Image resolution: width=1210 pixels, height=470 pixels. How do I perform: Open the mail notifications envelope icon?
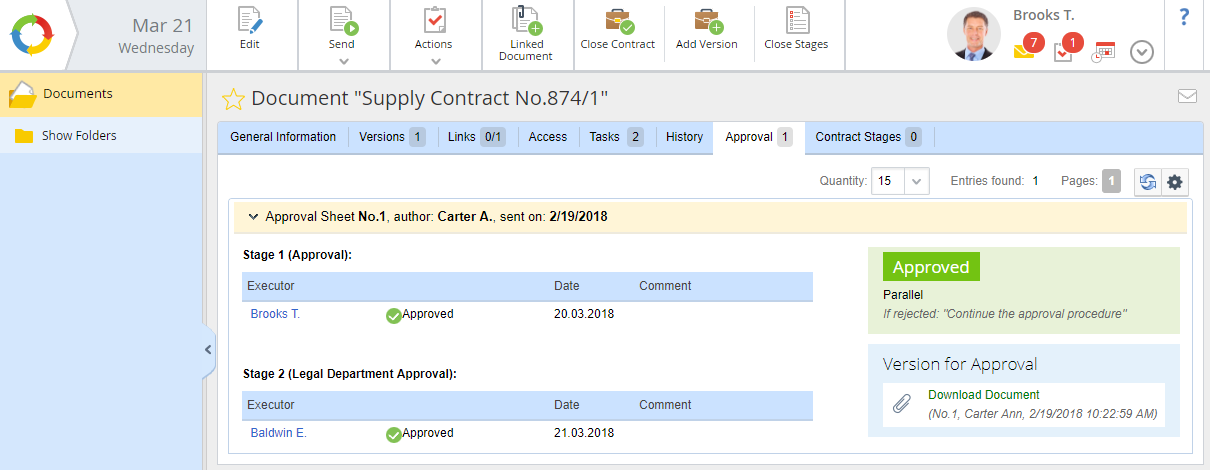(1024, 50)
